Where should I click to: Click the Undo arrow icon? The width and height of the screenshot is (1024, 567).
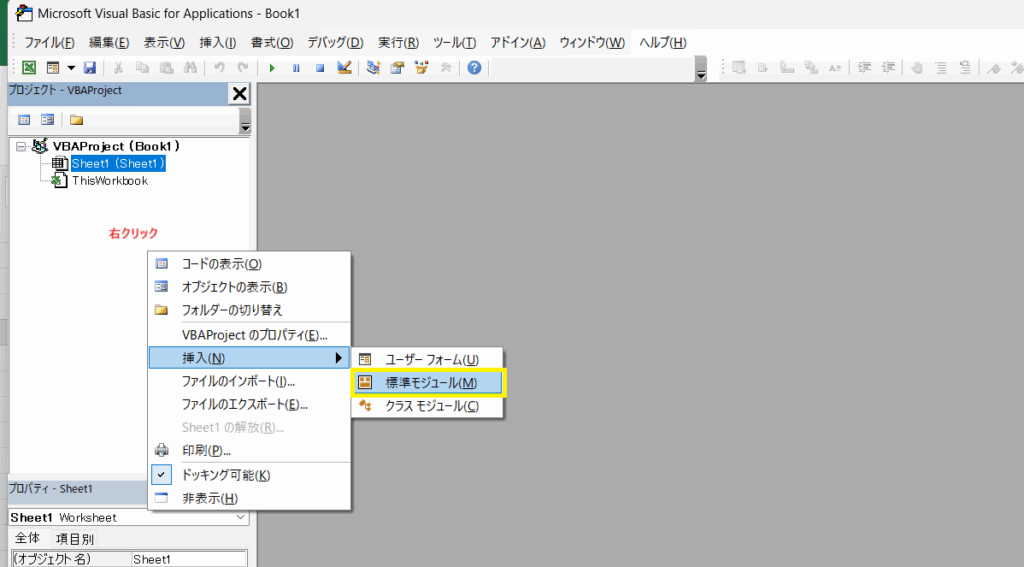[x=219, y=67]
